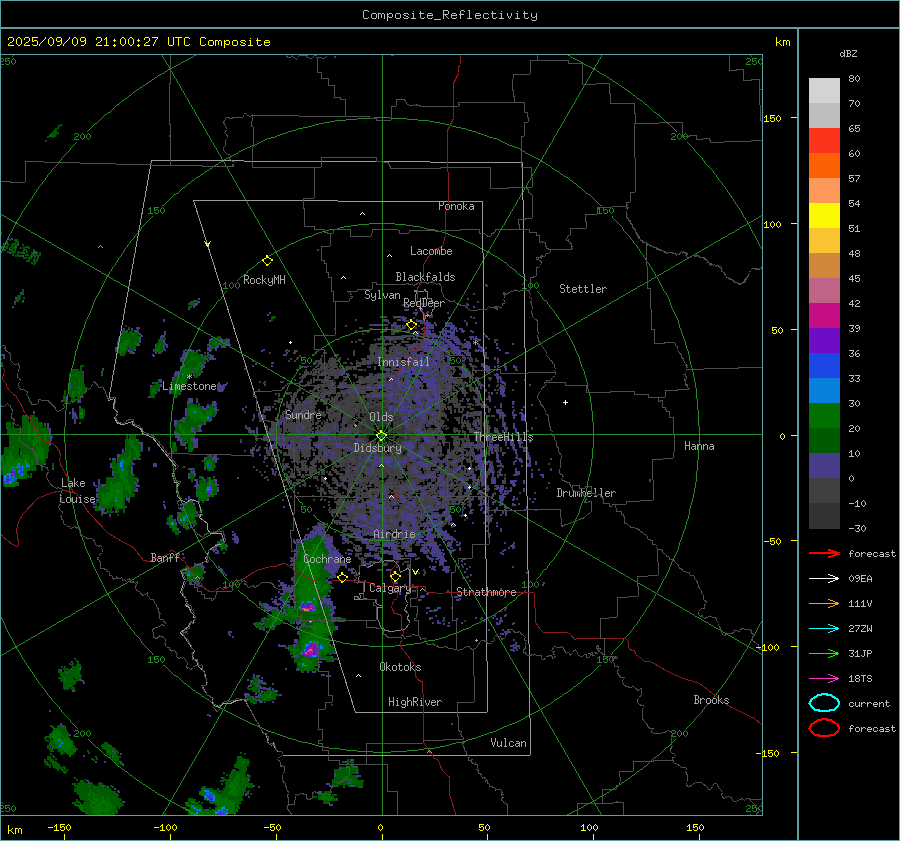The width and height of the screenshot is (900, 841).
Task: Click the cyan current ellipse icon
Action: tap(824, 703)
